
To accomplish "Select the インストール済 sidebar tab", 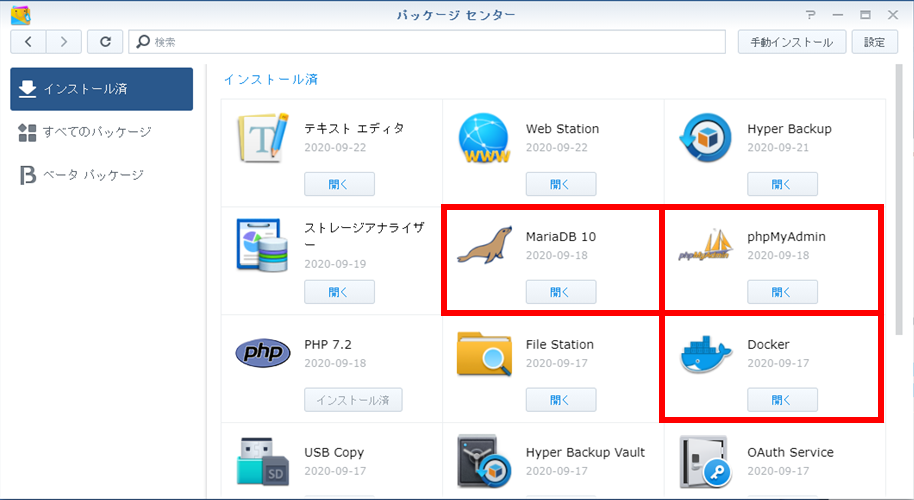I will pos(101,89).
